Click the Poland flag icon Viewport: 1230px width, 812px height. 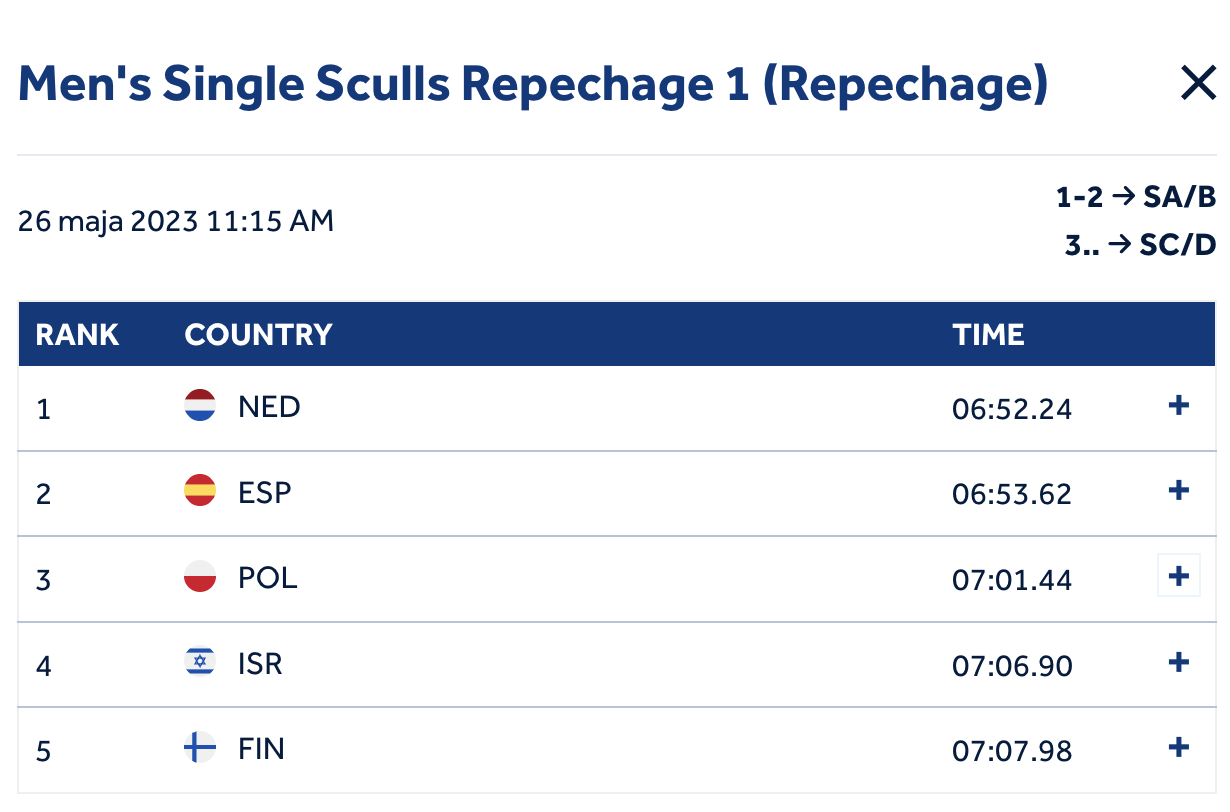[200, 576]
